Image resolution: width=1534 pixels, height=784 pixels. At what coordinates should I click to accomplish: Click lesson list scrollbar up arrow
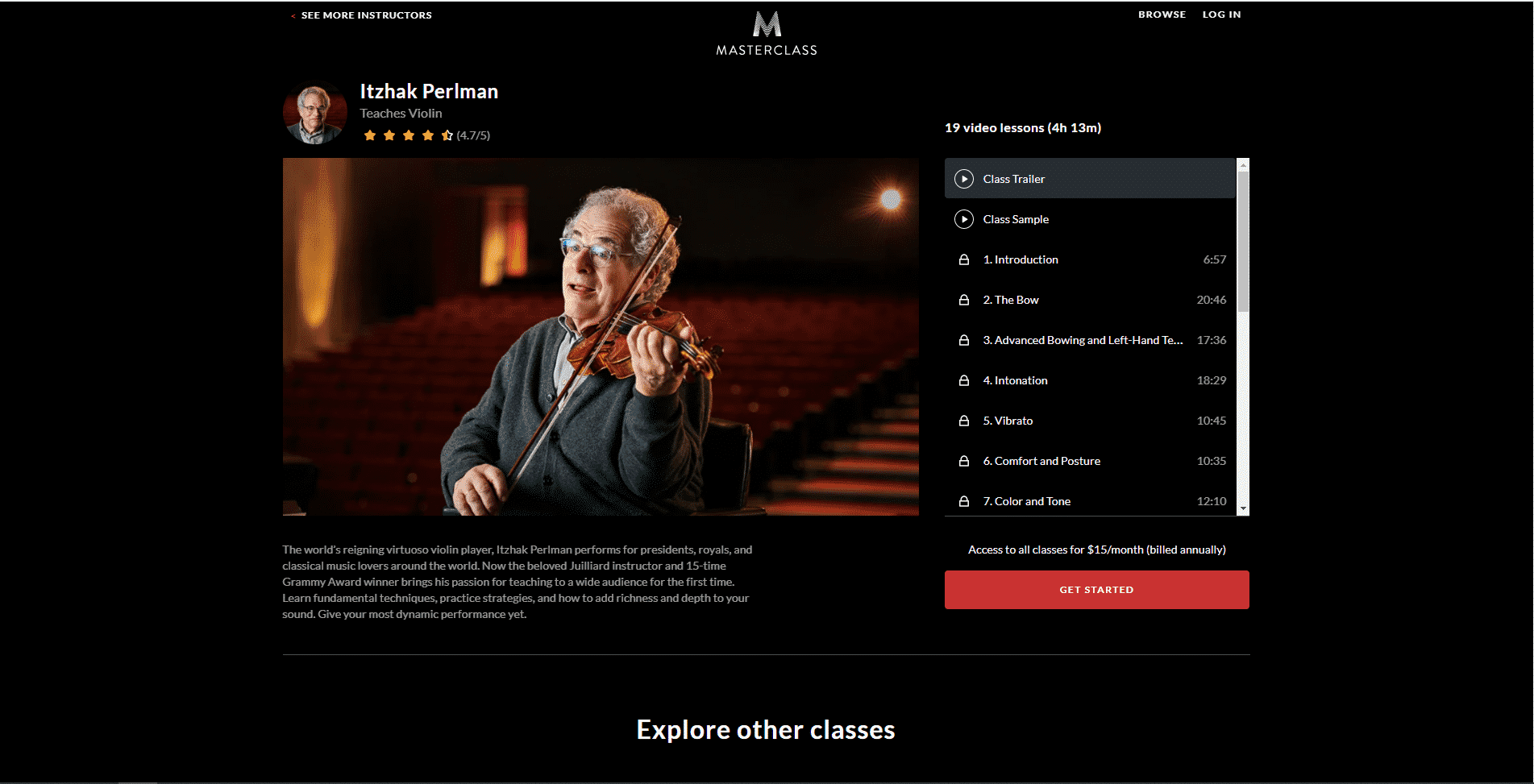pyautogui.click(x=1243, y=164)
